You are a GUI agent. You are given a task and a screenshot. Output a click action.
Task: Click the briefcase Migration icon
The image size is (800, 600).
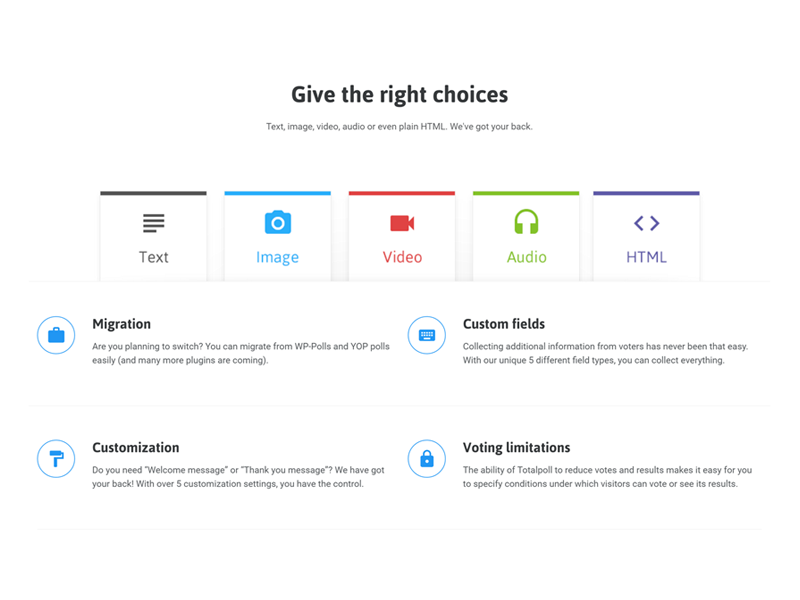(56, 335)
